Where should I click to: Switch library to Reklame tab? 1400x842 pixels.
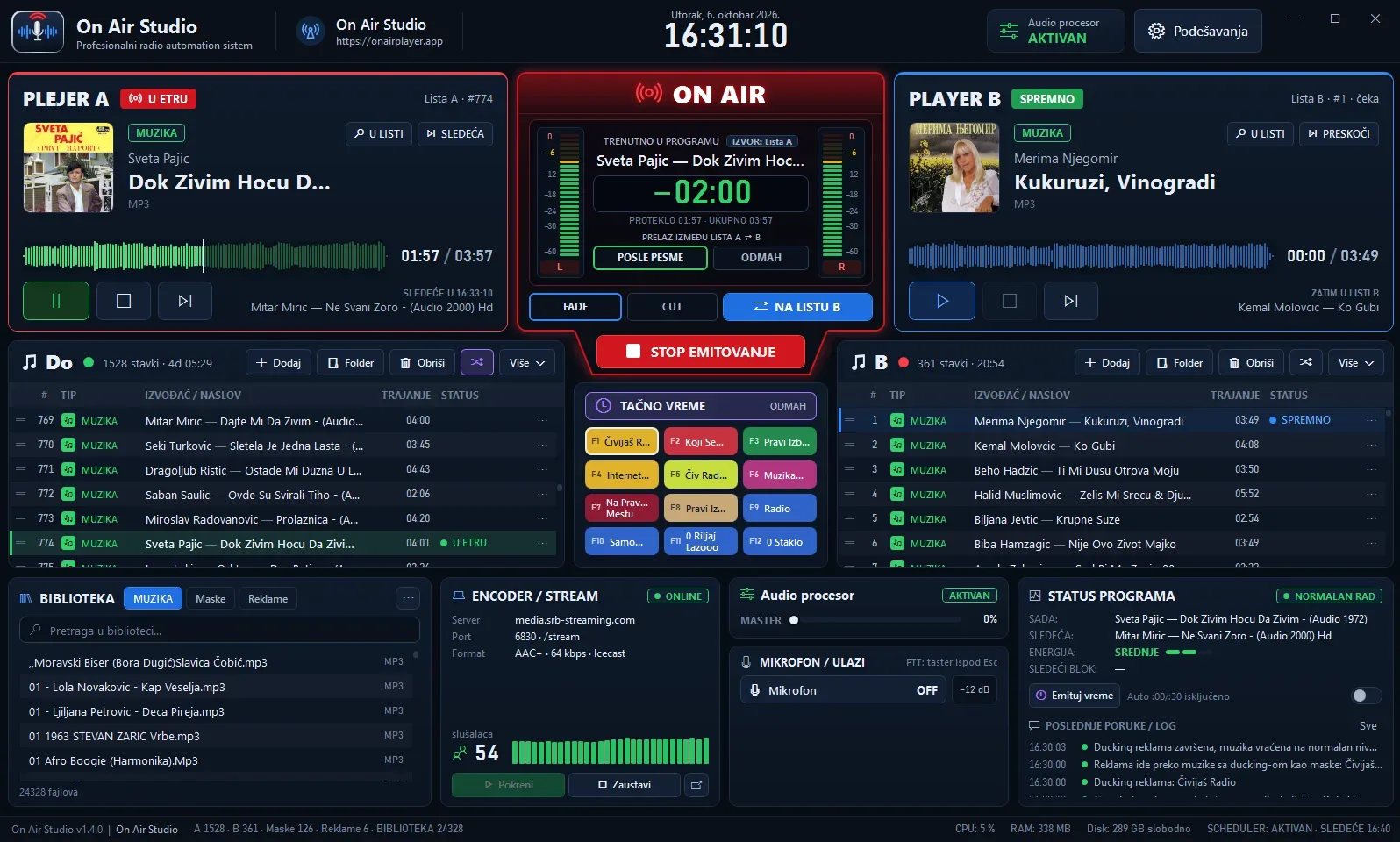(x=268, y=598)
